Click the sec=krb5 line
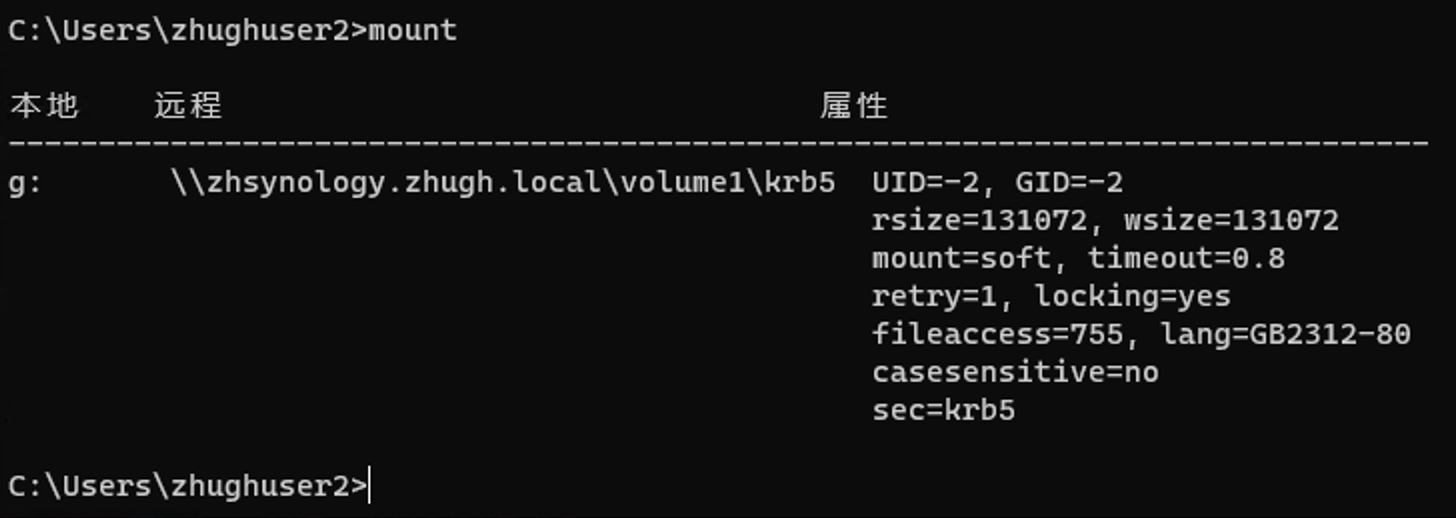The image size is (1456, 518). [x=943, y=411]
